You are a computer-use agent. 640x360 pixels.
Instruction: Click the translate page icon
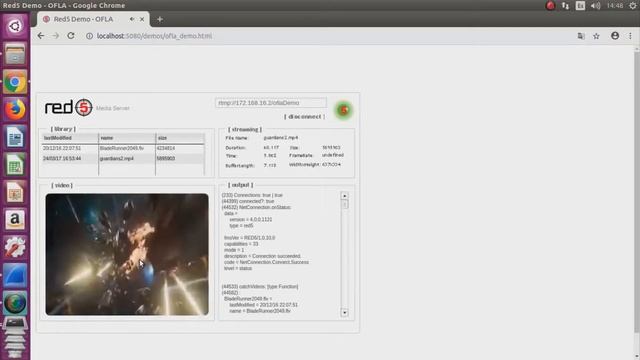581,36
